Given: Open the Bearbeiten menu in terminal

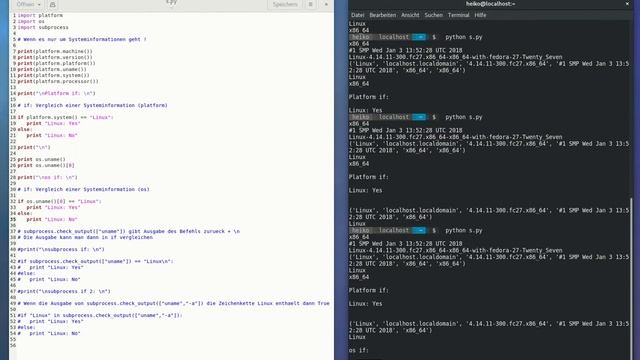Looking at the screenshot, I should (382, 15).
